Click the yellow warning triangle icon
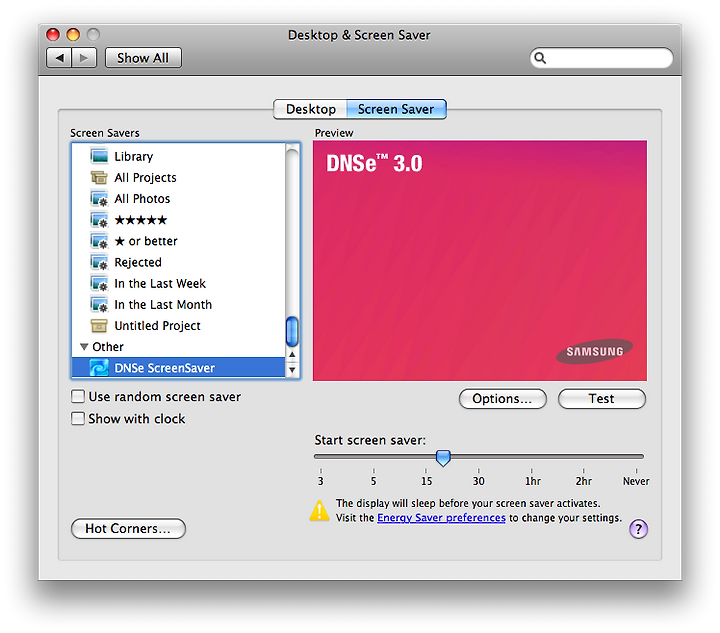Viewport: 720px width, 633px height. click(319, 511)
